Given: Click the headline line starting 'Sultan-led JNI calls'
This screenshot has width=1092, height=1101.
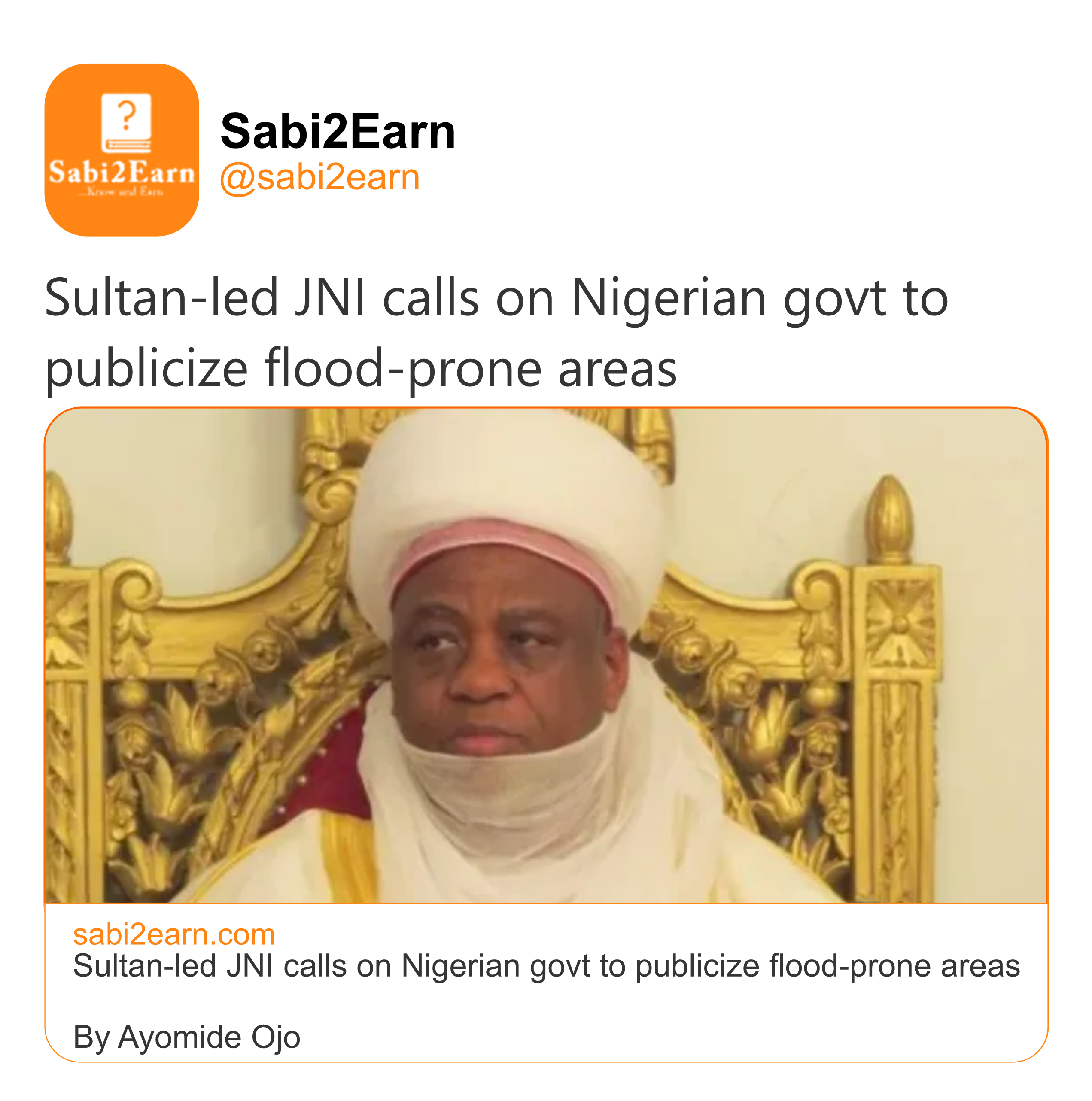Looking at the screenshot, I should 496,299.
